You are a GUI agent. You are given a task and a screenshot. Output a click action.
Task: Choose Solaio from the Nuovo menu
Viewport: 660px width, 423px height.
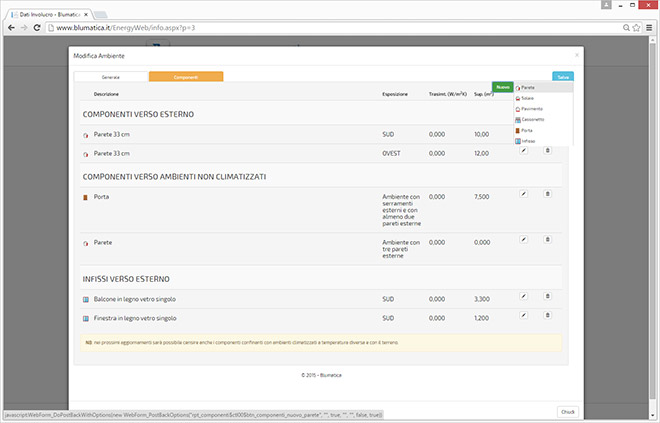click(x=529, y=98)
